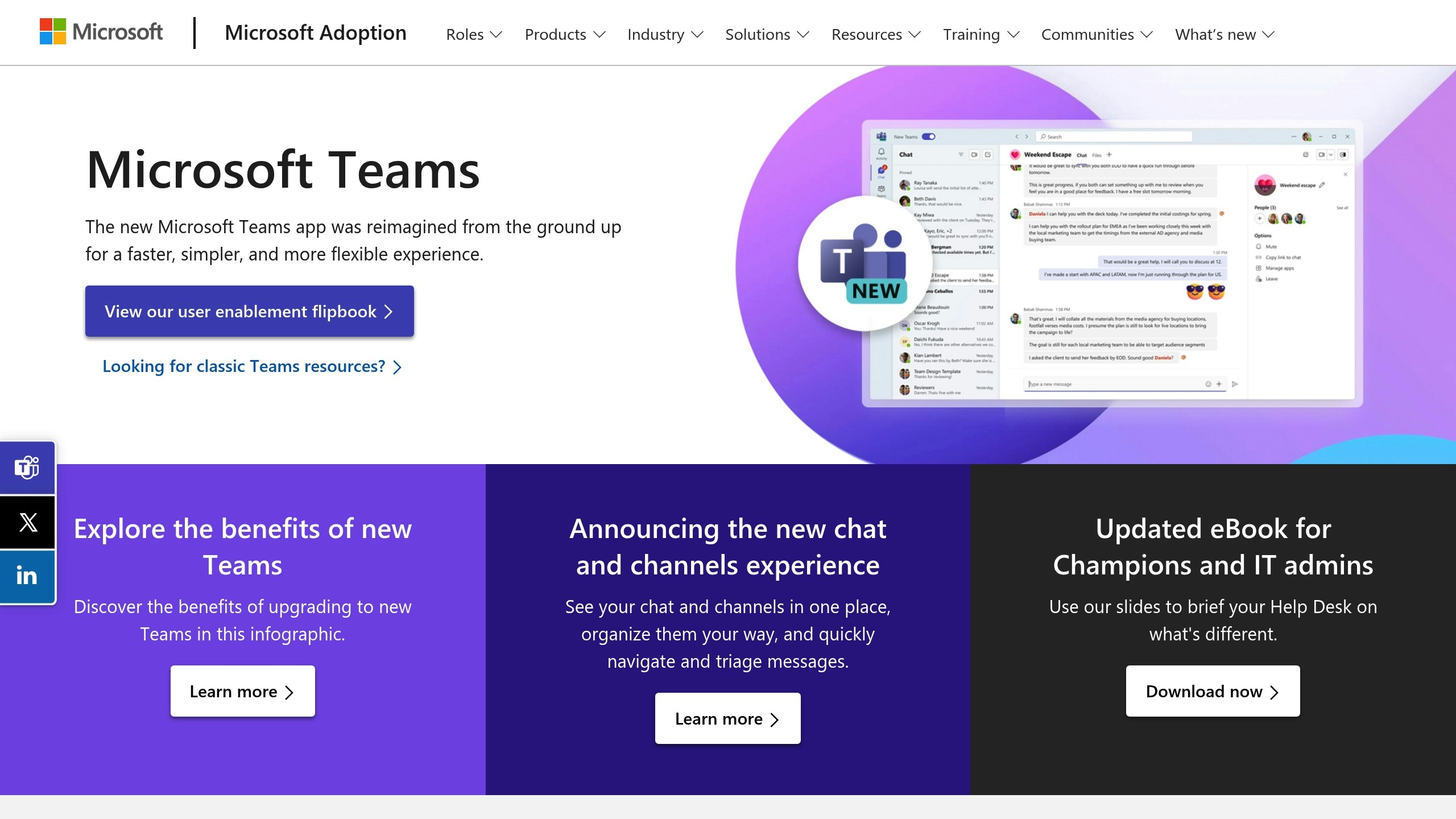
Task: Expand the Roles menu
Action: 474,35
